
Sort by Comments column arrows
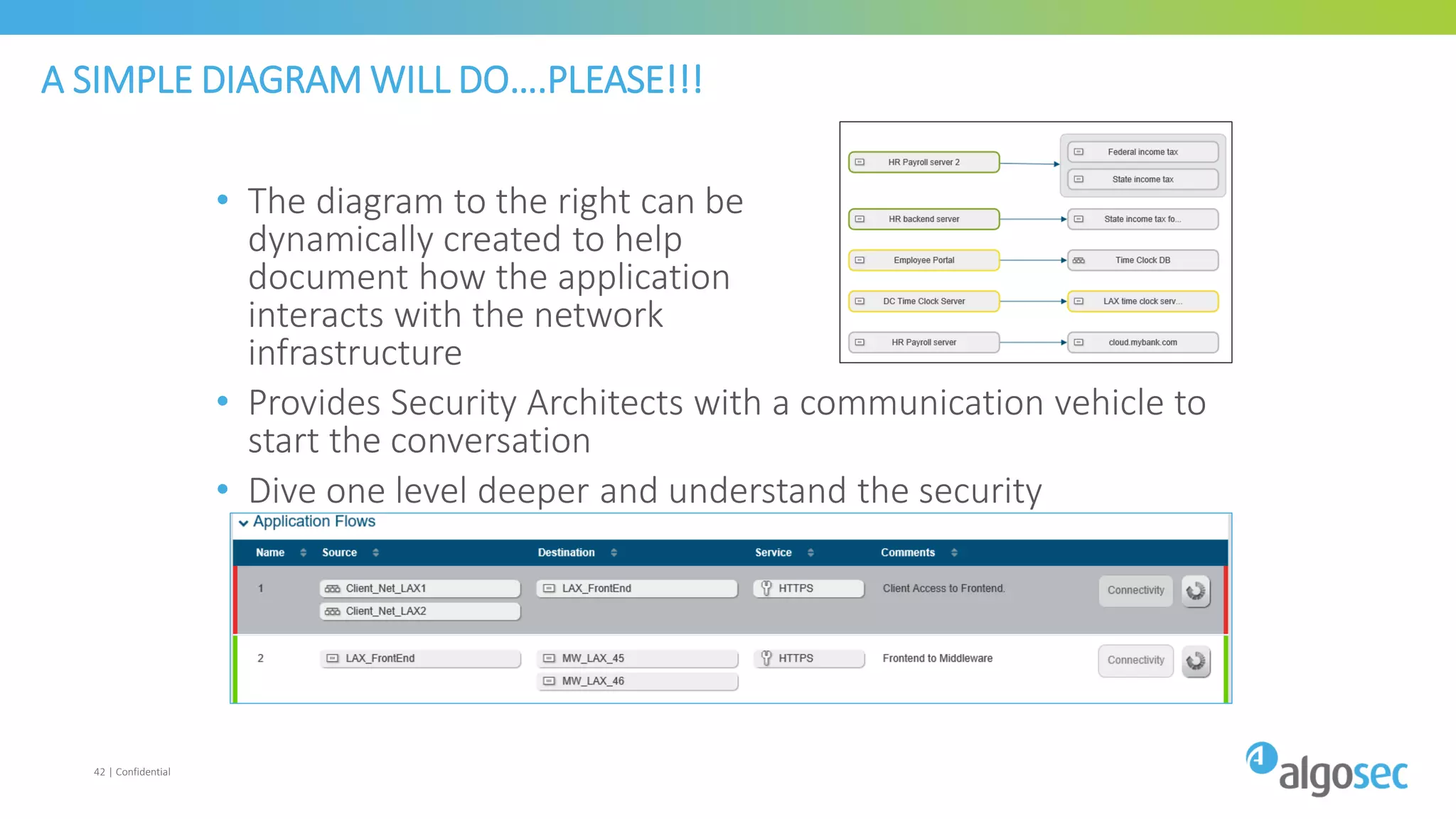point(954,552)
